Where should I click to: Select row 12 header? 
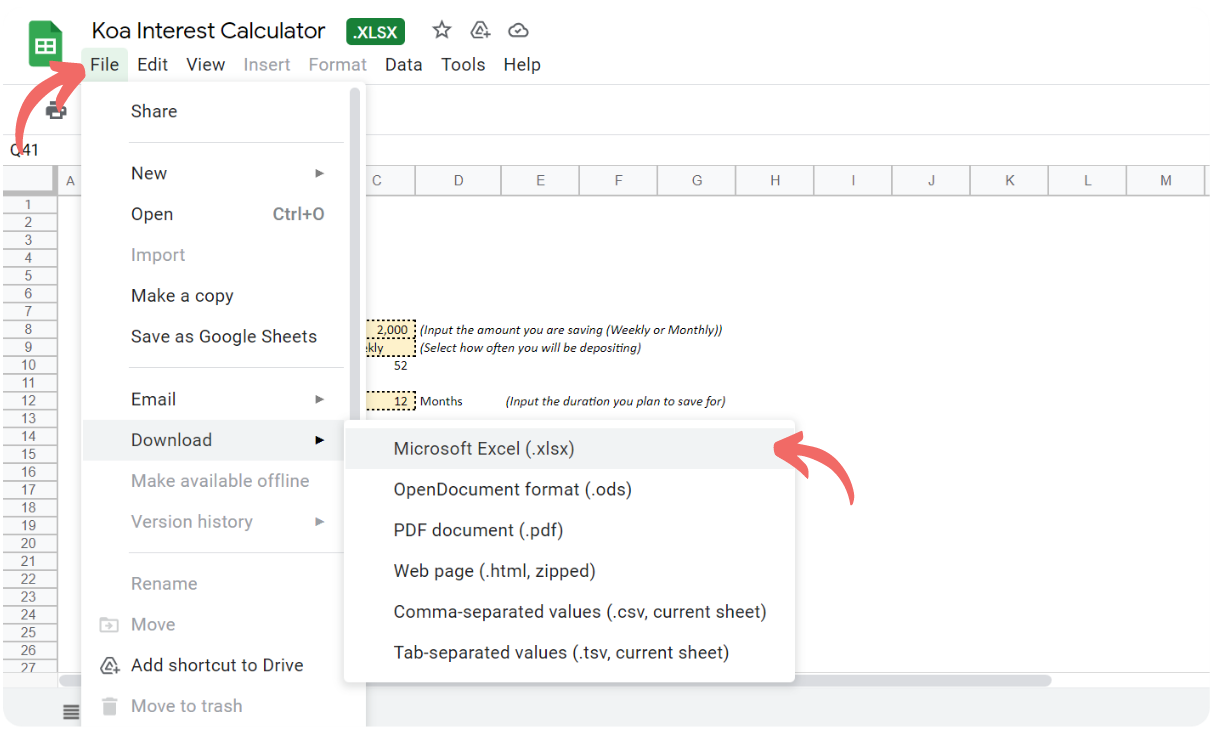coord(29,401)
